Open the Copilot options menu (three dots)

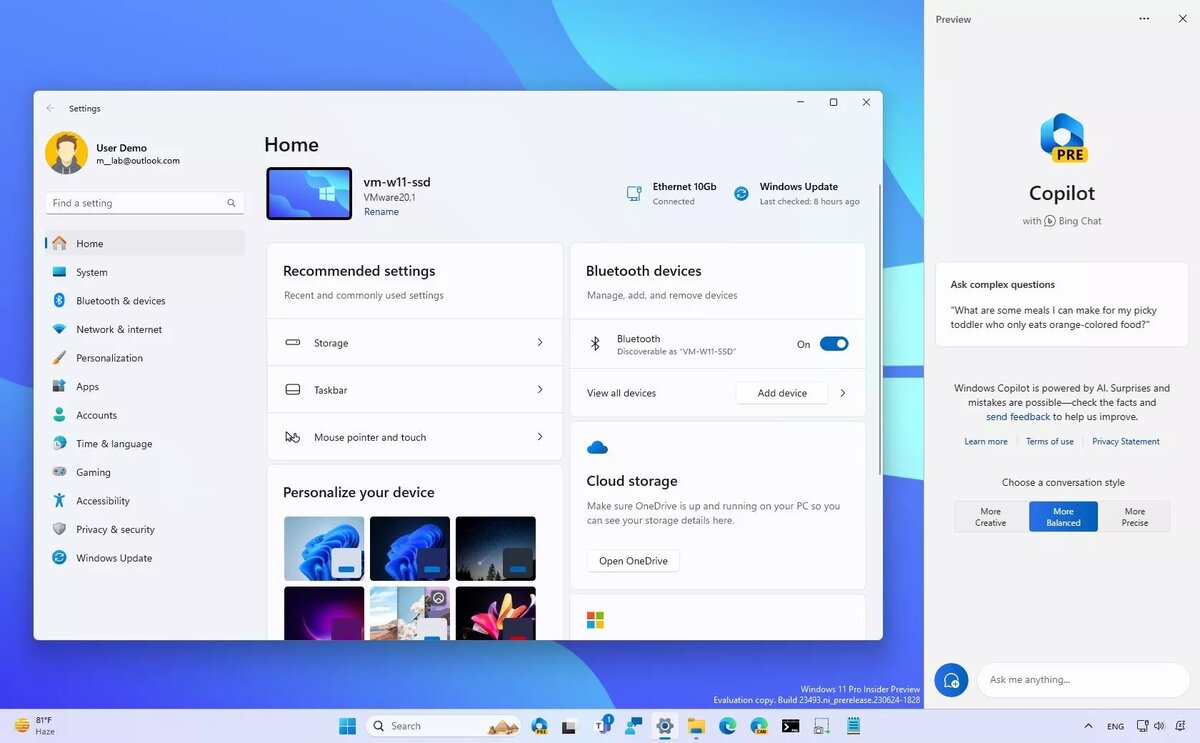coord(1143,18)
